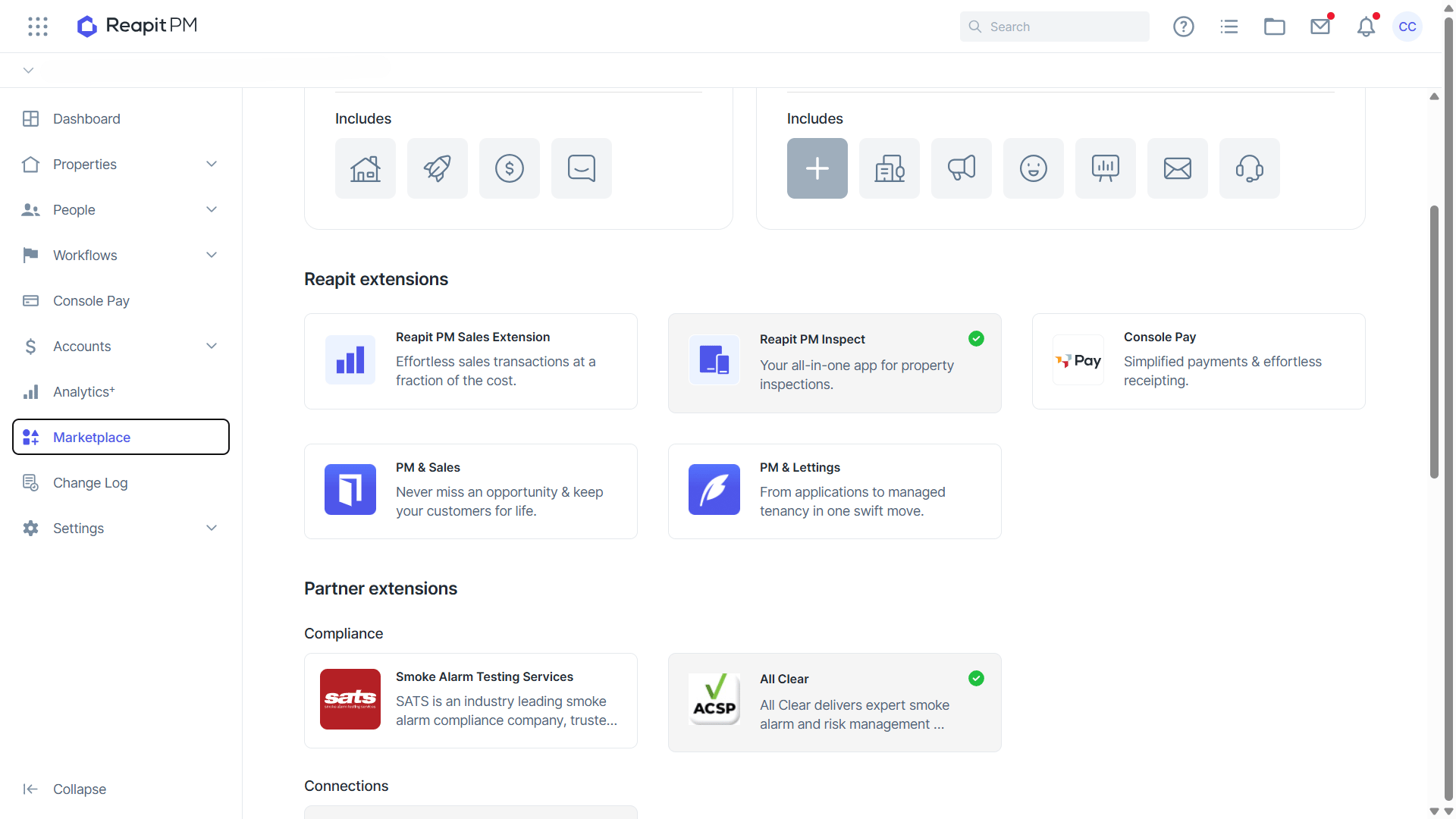Image resolution: width=1456 pixels, height=819 pixels.
Task: Expand the Settings chevron in sidebar
Action: pos(212,529)
